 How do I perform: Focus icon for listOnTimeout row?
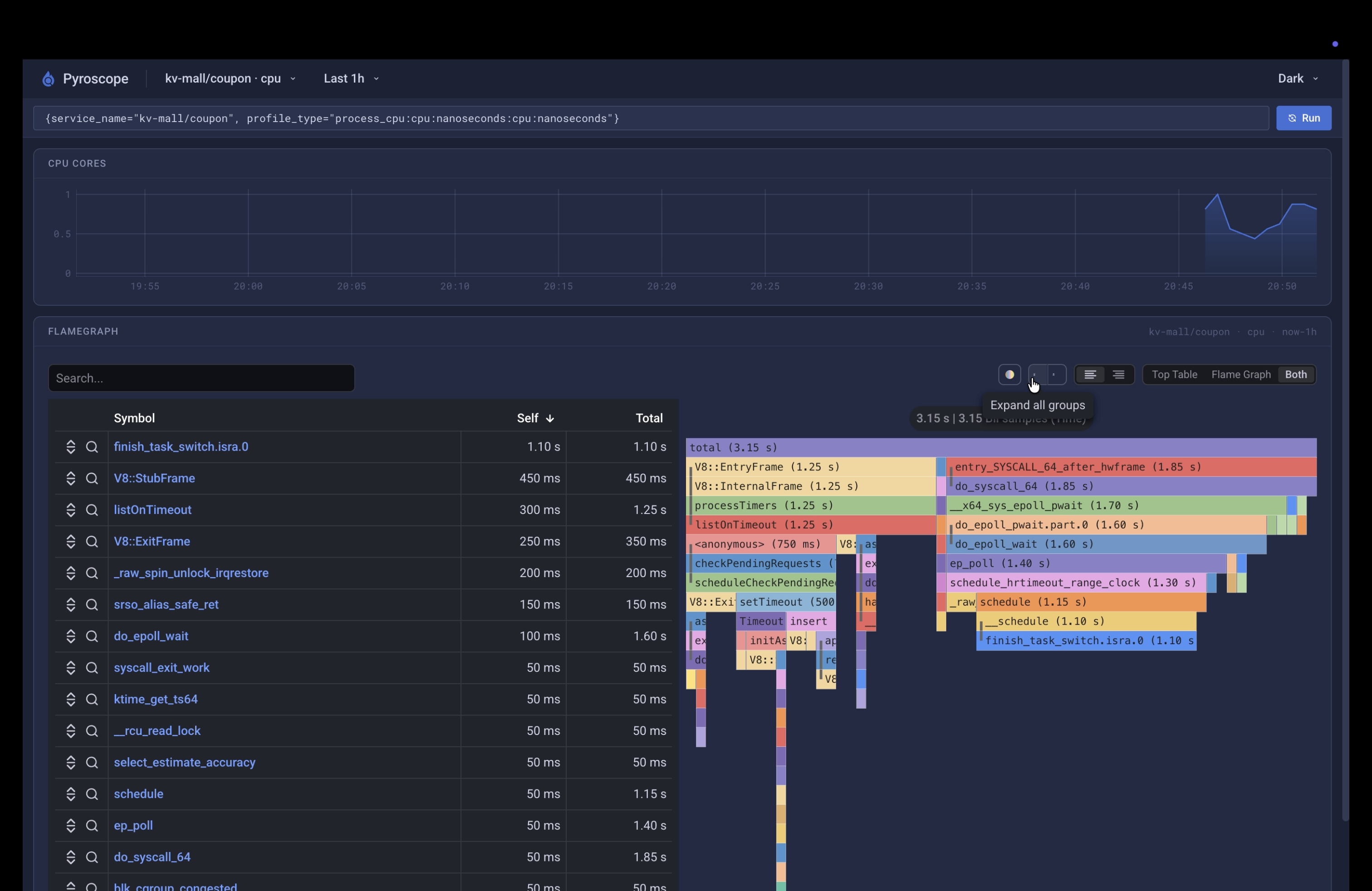coord(71,510)
